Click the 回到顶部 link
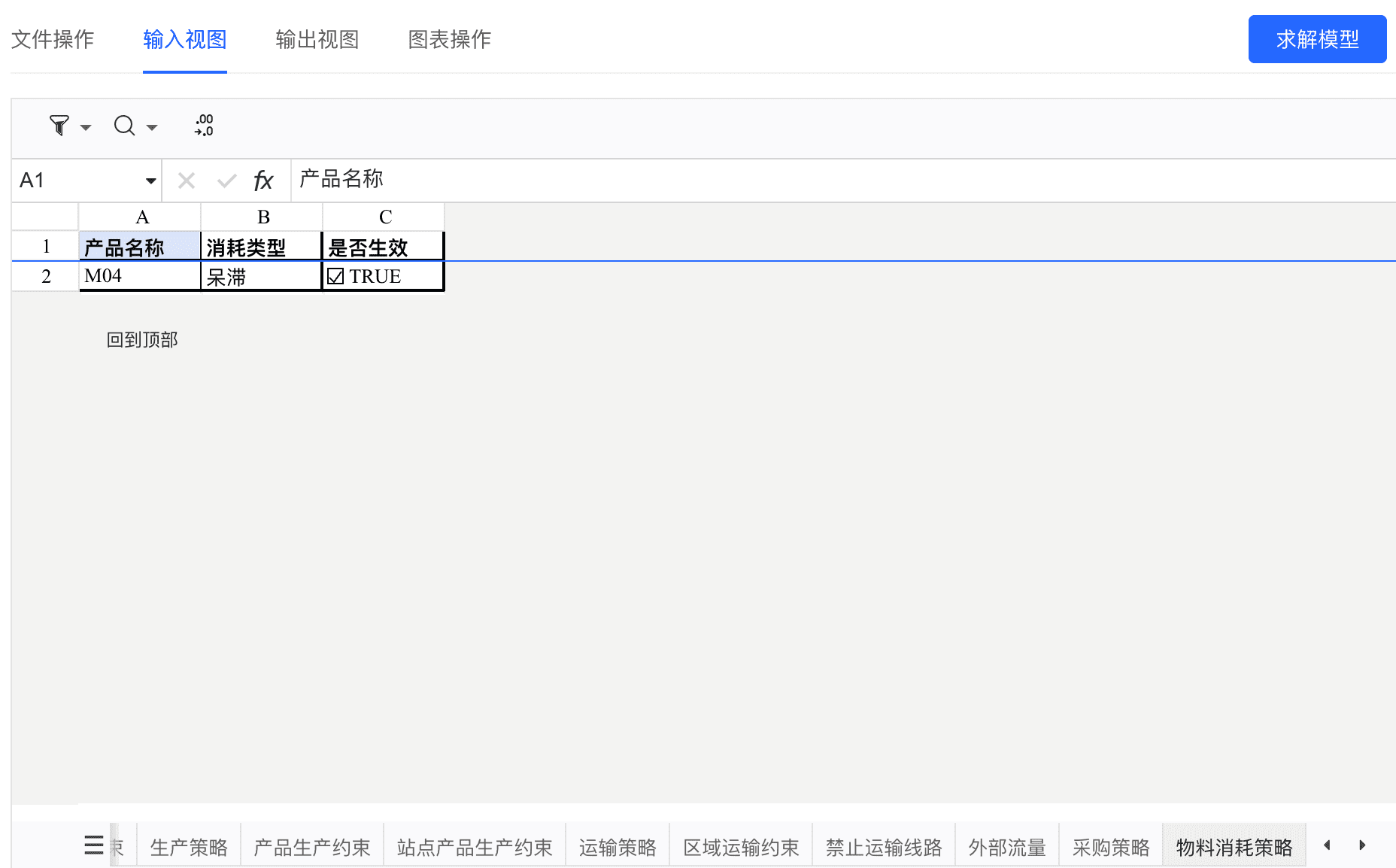1396x868 pixels. 142,340
